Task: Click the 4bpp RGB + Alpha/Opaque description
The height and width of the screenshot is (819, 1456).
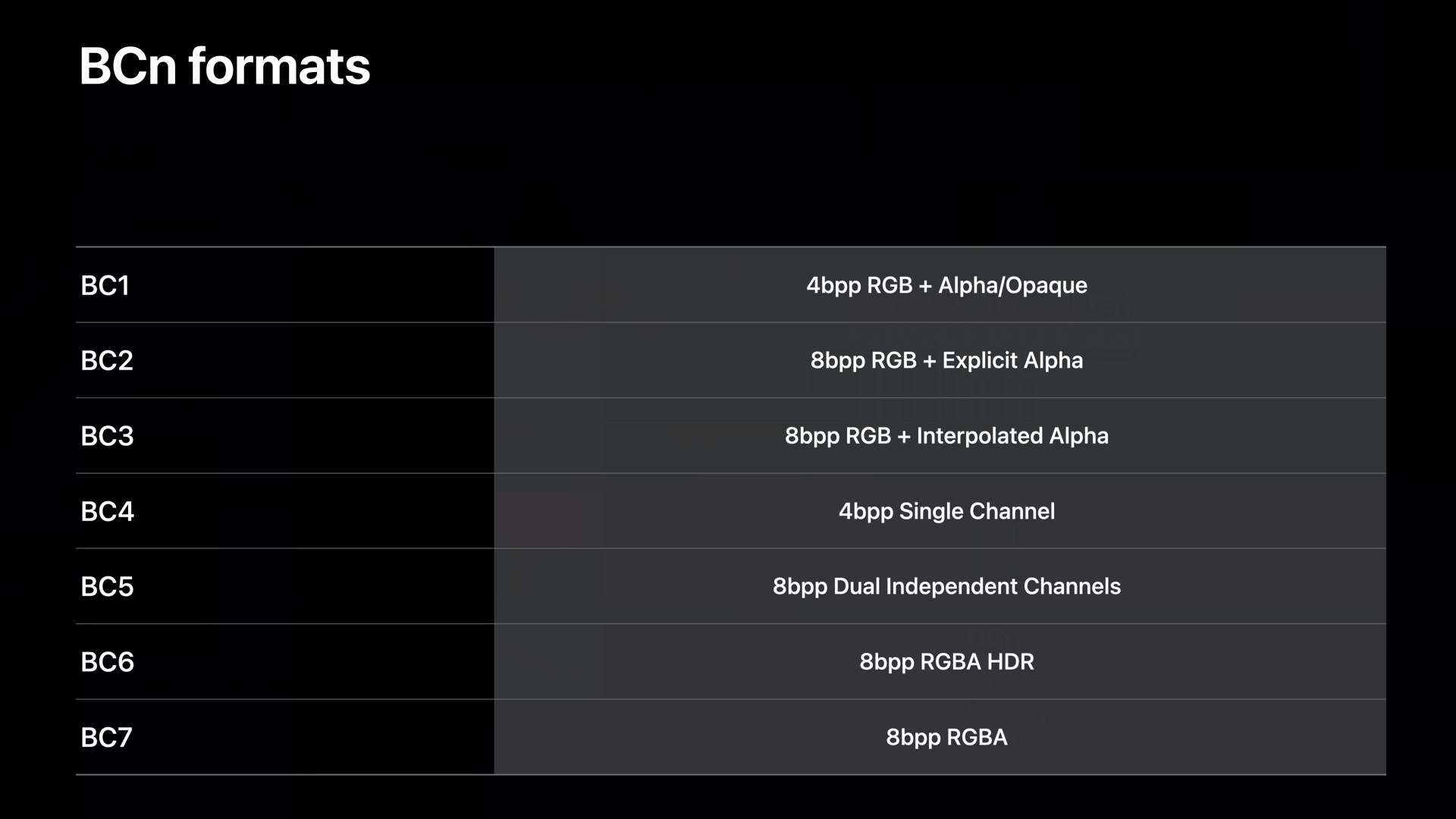Action: [946, 286]
